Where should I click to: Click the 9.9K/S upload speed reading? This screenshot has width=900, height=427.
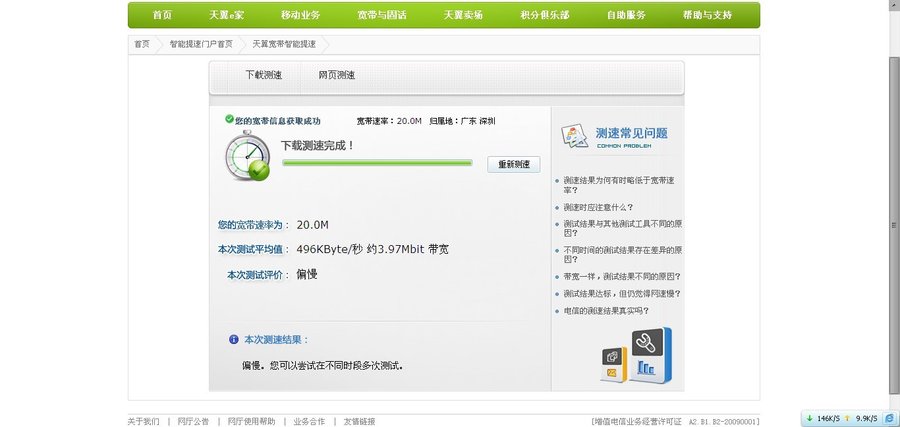pyautogui.click(x=867, y=418)
